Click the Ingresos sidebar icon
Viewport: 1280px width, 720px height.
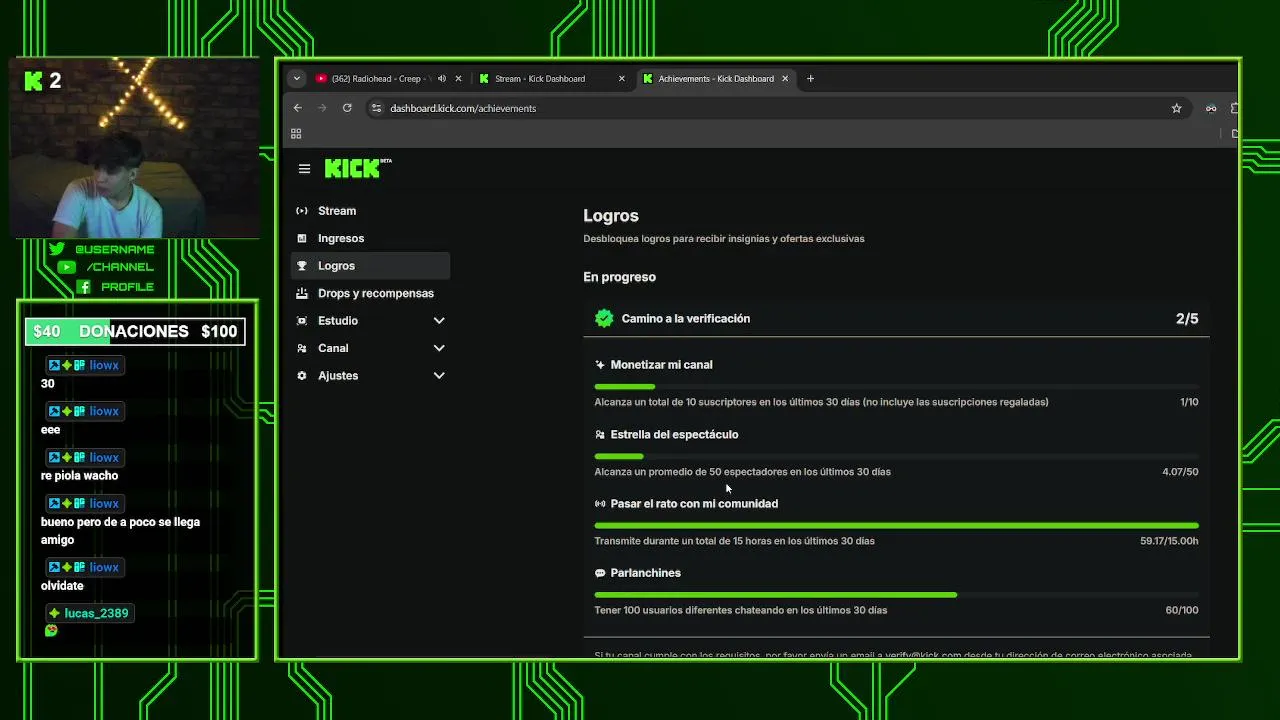(x=302, y=238)
